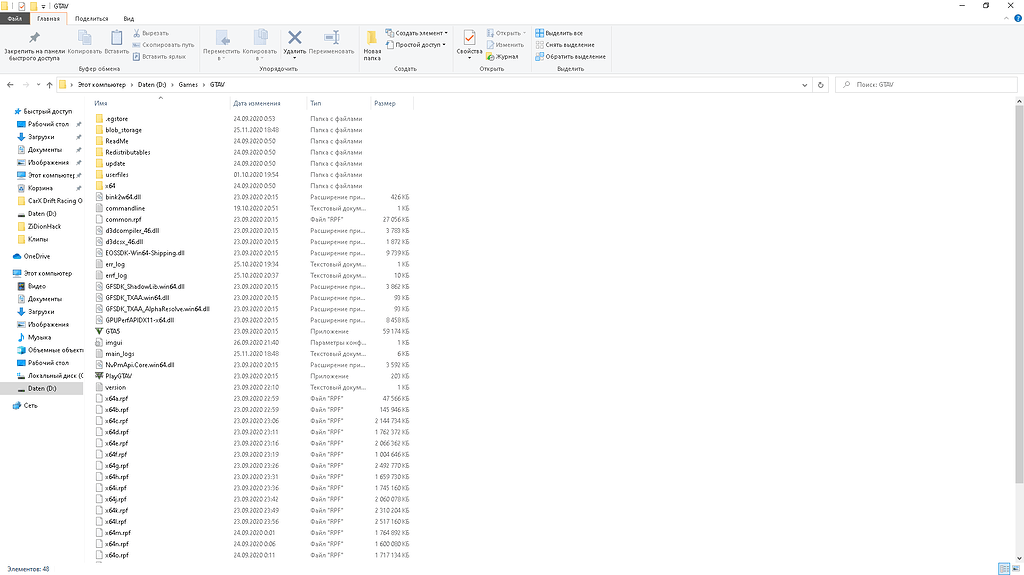Focus the Поиск: GTAV search field
1024x575 pixels.
(926, 84)
